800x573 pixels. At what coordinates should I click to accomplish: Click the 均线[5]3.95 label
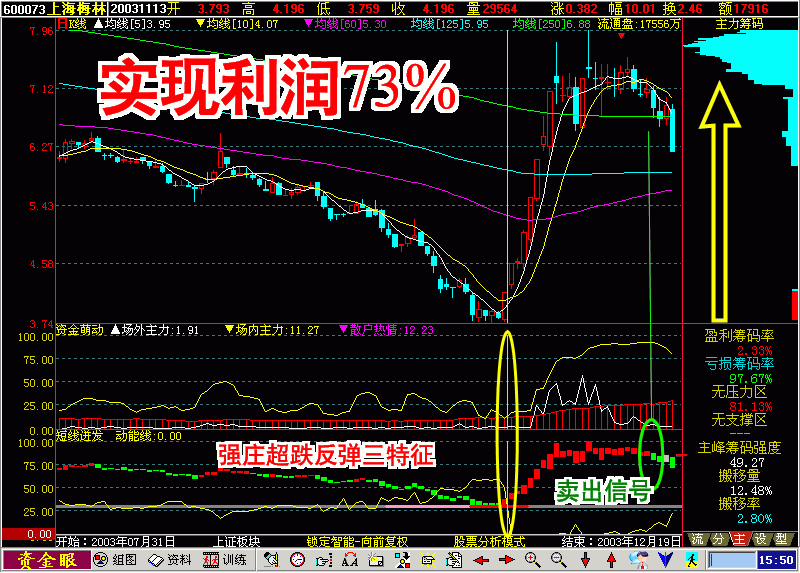click(132, 23)
